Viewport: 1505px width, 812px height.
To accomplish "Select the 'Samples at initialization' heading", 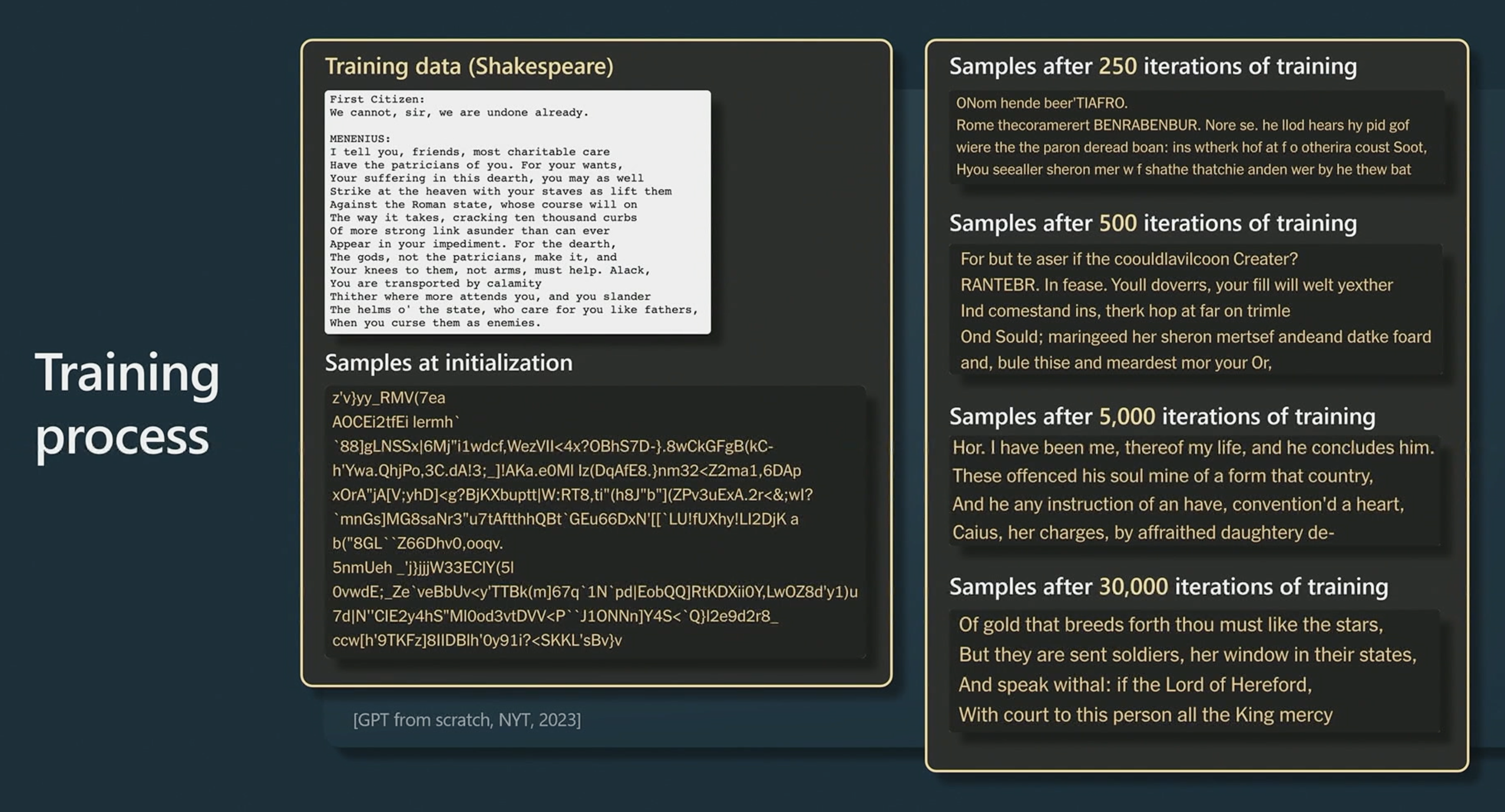I will click(448, 364).
